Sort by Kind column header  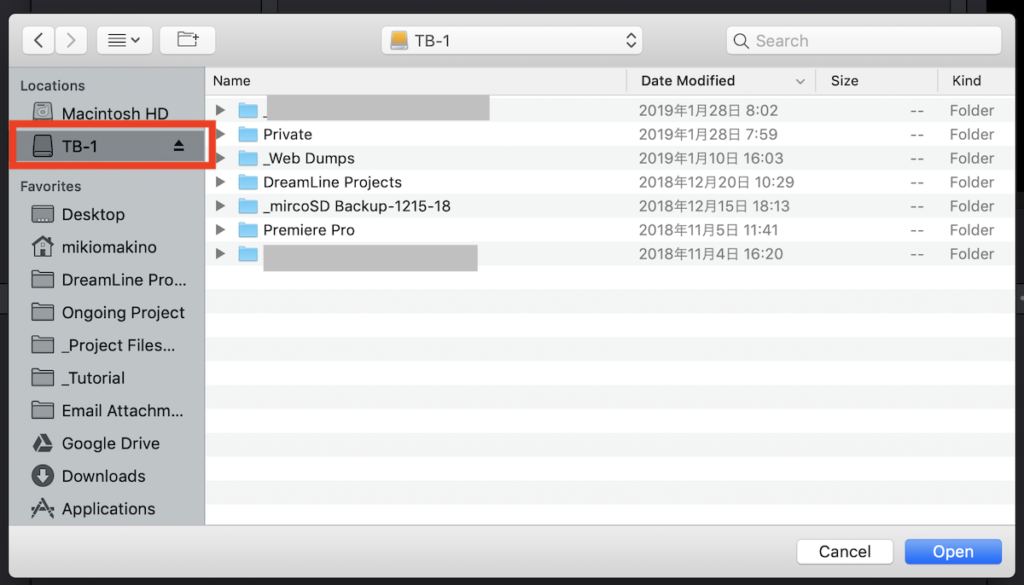(x=976, y=80)
